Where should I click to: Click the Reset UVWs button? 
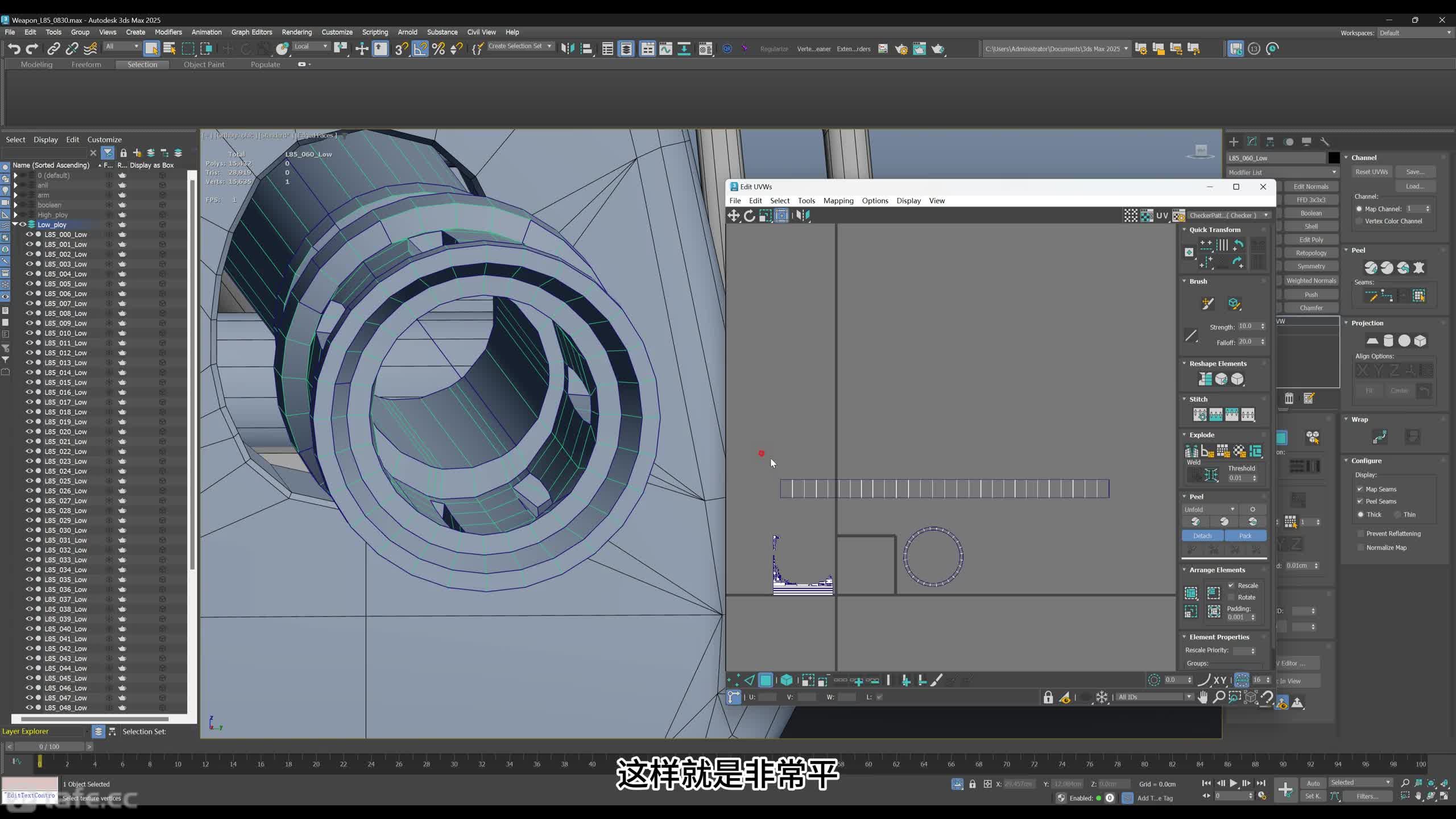1371,172
